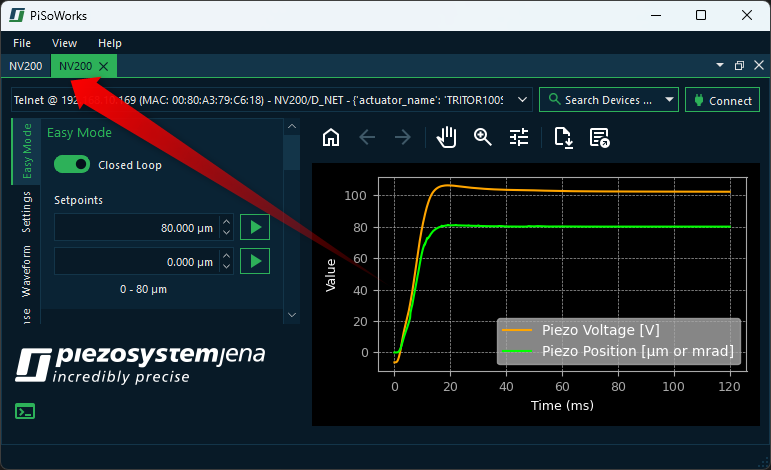Switch to the Waveform side tab

[x=27, y=271]
